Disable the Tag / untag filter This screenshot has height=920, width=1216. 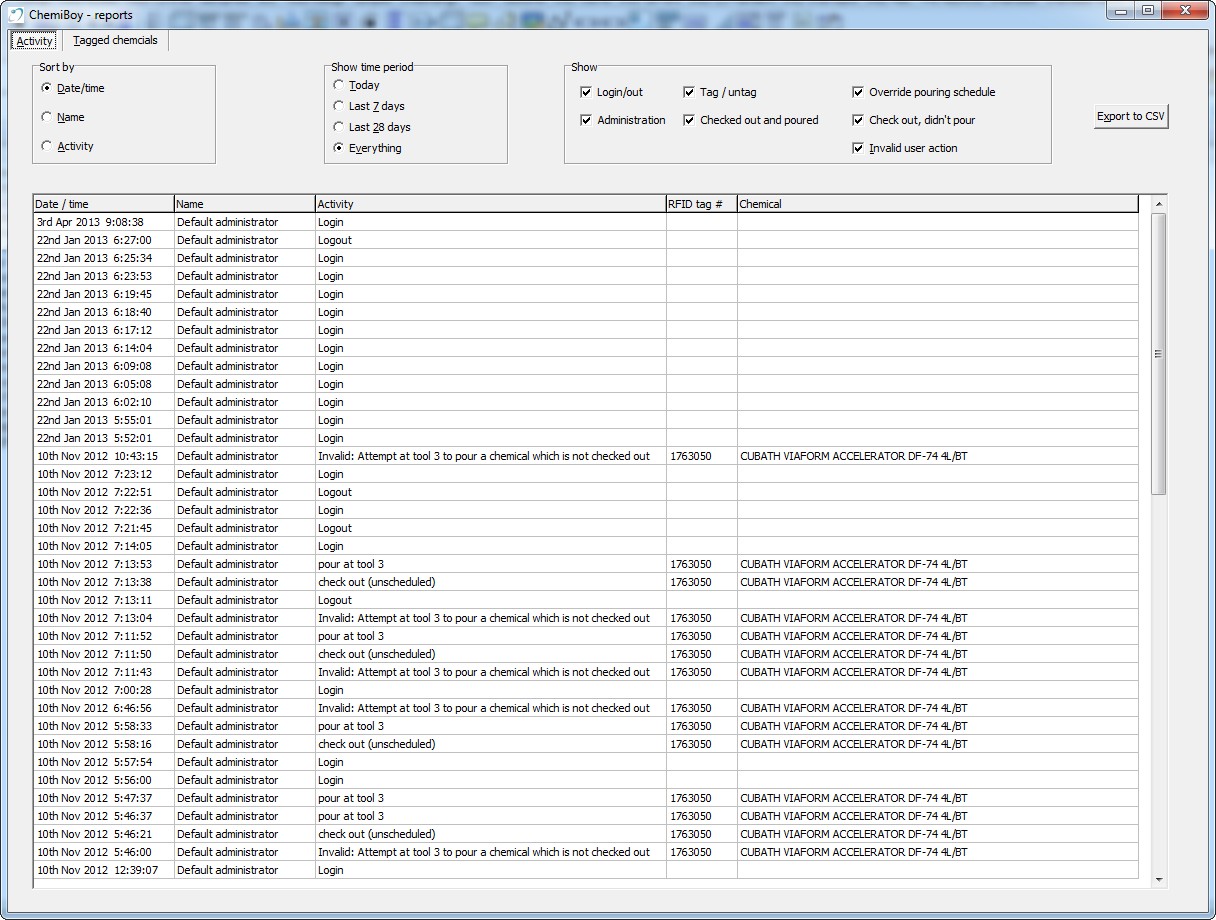[x=689, y=92]
